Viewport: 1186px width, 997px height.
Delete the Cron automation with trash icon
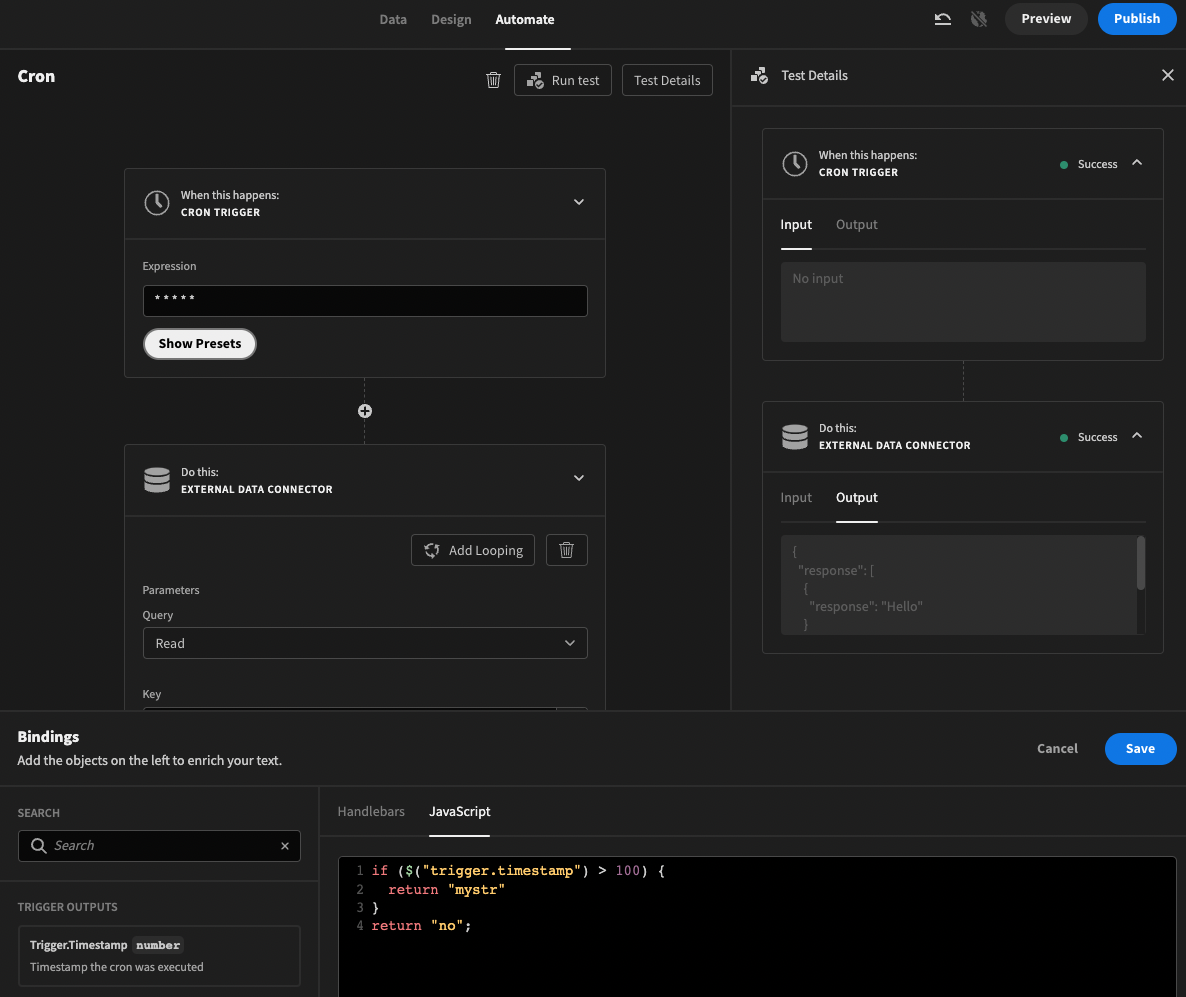click(493, 80)
